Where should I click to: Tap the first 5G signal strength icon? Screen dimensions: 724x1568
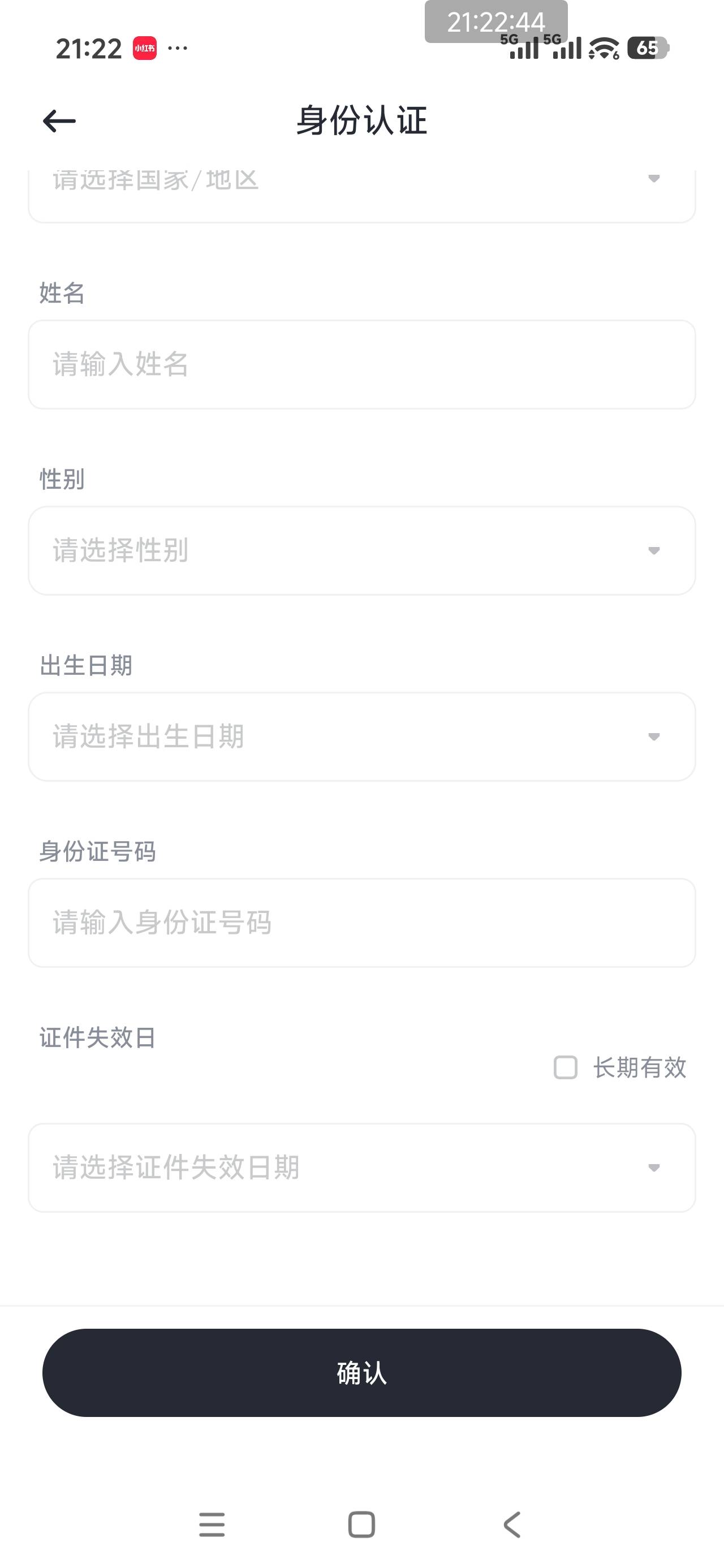(x=524, y=48)
